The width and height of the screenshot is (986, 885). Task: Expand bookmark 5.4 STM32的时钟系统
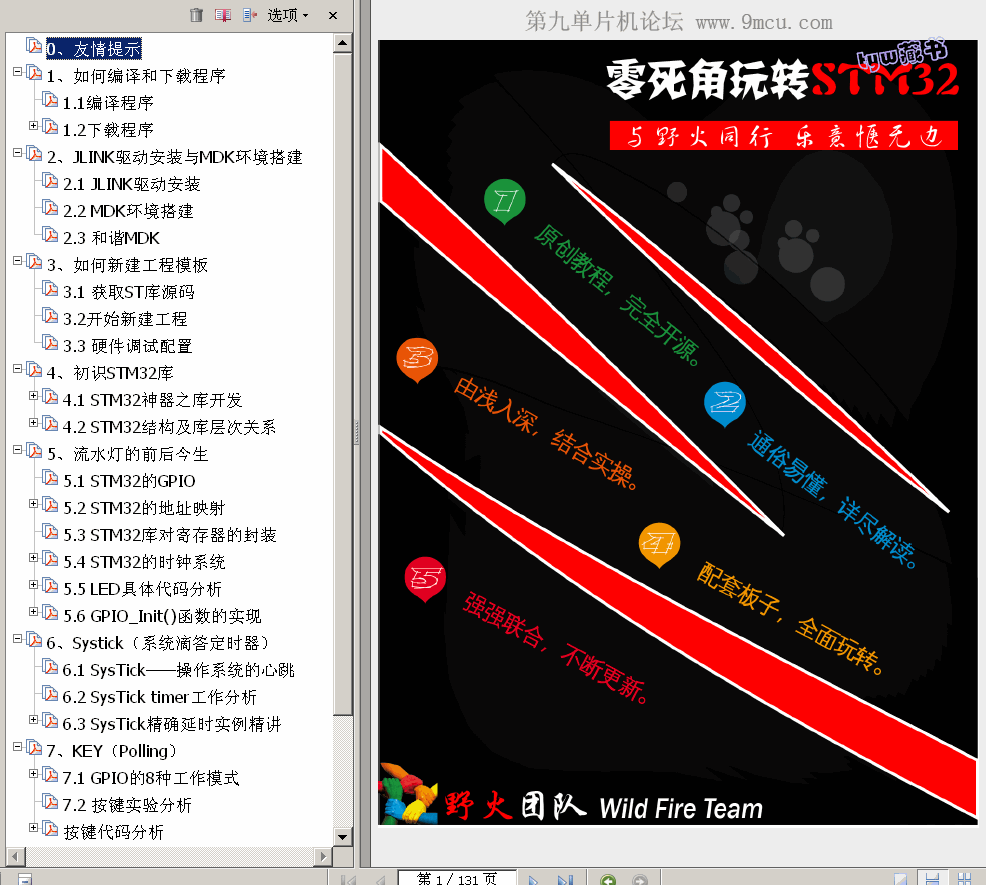click(34, 558)
